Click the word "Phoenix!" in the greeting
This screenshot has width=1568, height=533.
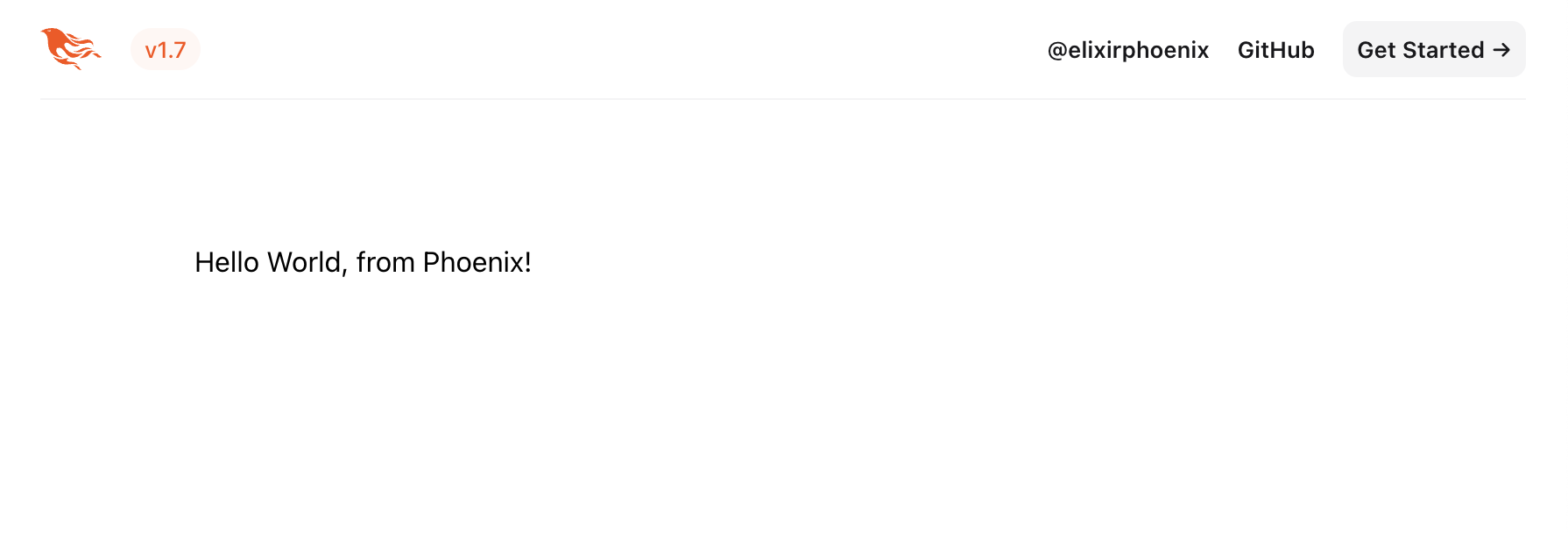476,262
